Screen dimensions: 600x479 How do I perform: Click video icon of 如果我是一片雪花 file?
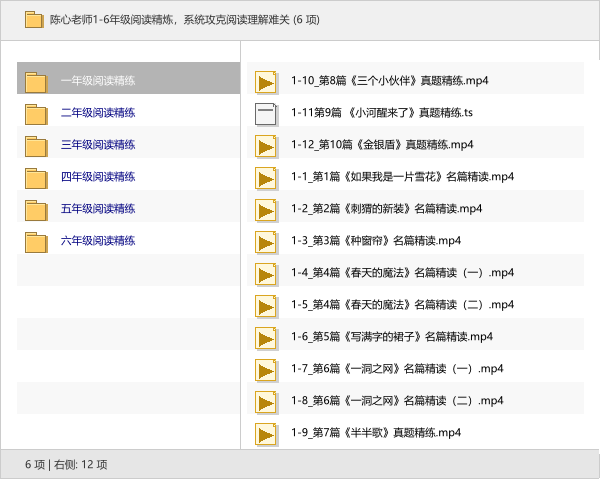[x=266, y=177]
